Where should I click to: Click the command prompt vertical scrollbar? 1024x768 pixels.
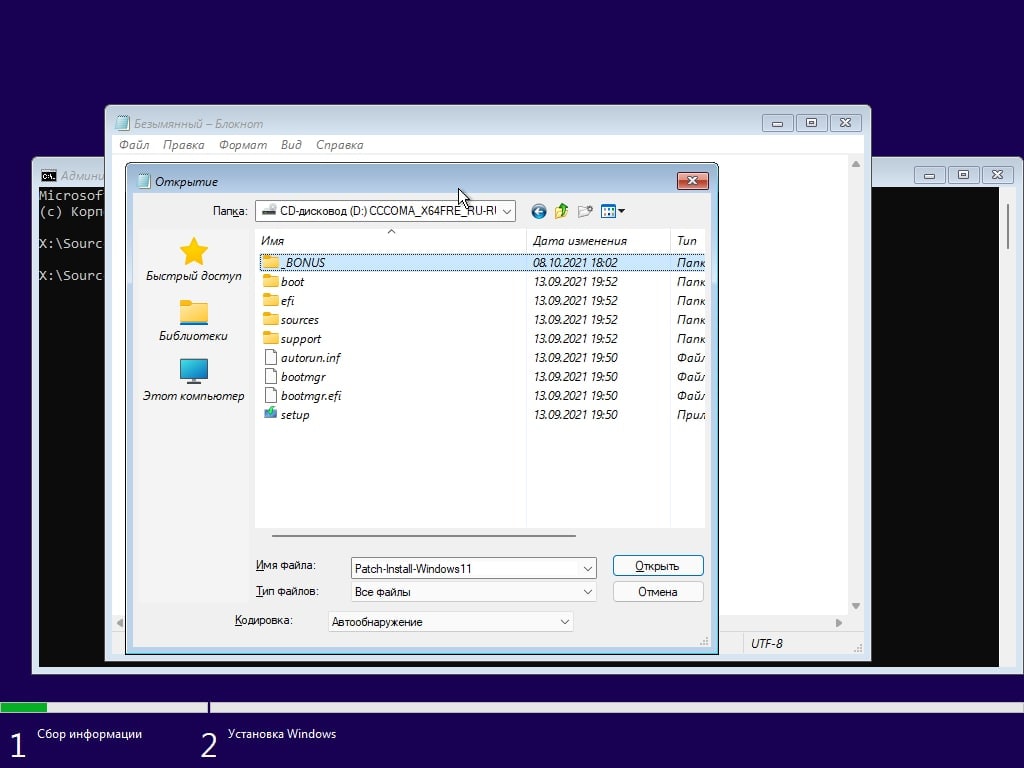tap(1008, 226)
